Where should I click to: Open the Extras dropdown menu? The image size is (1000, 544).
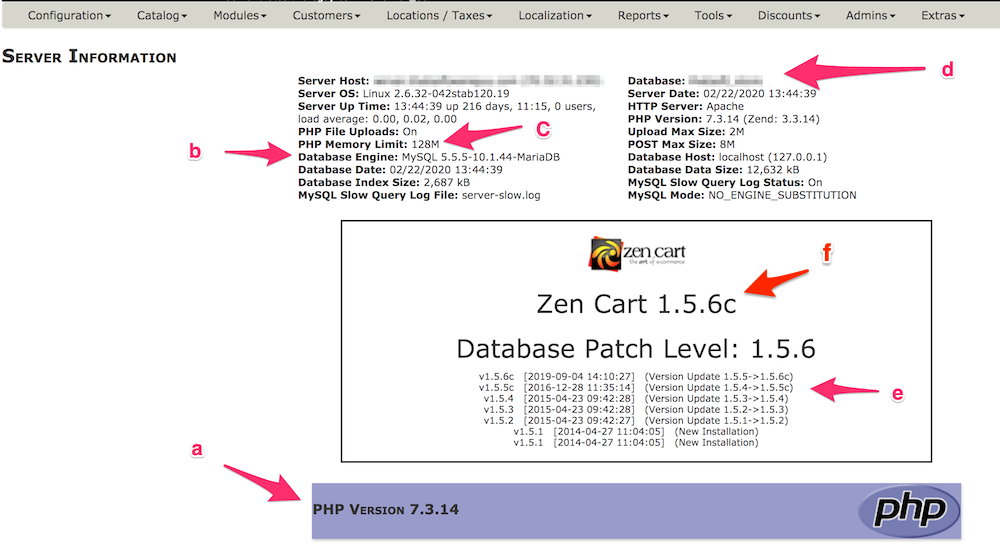pos(943,15)
